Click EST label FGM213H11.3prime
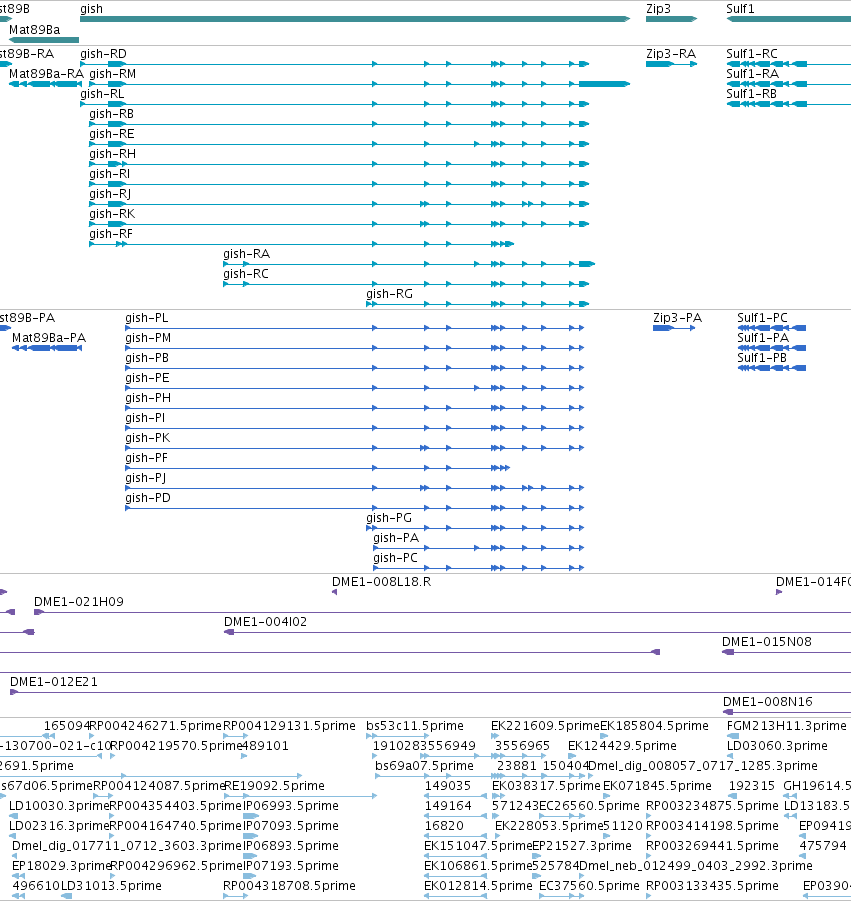 pyautogui.click(x=786, y=726)
